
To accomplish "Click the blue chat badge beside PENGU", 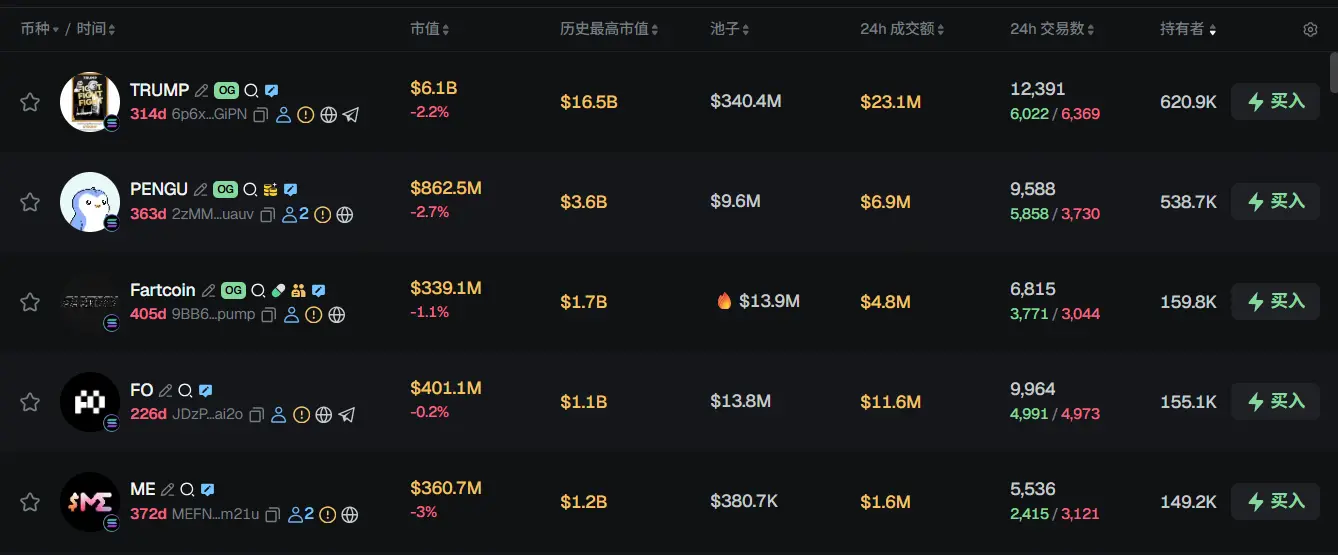I will click(291, 190).
